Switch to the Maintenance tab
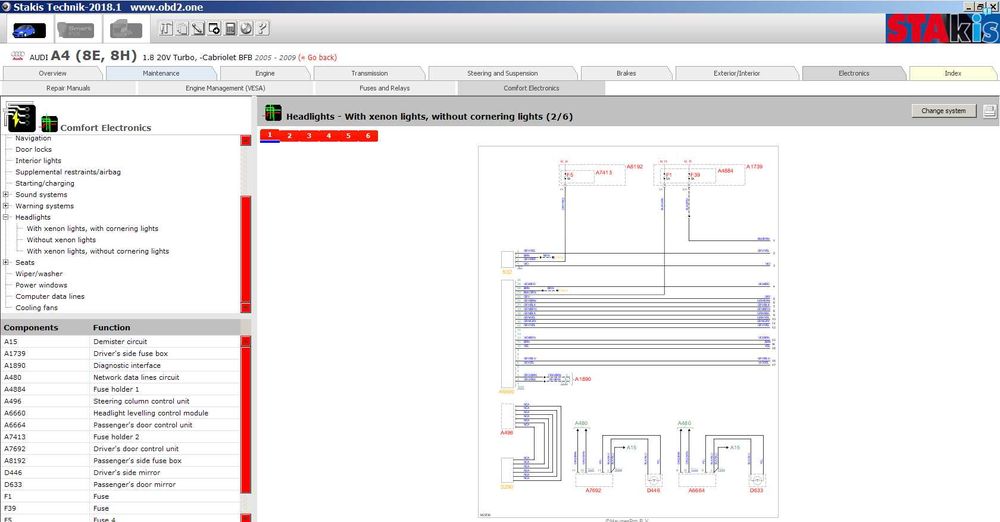 (161, 73)
